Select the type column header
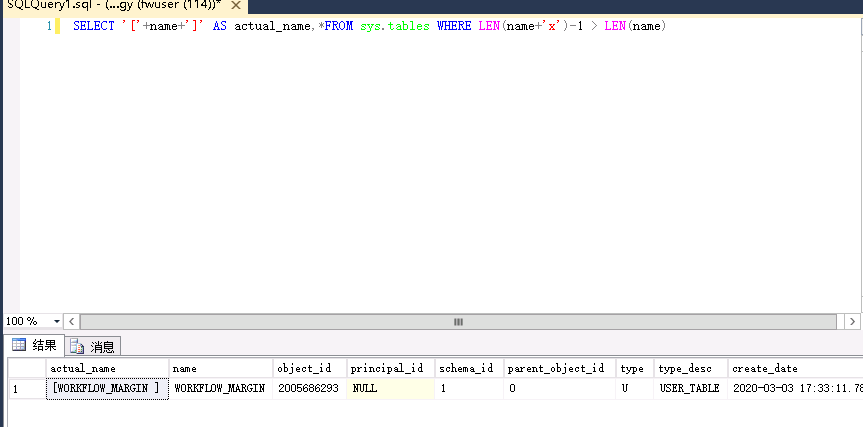 point(635,369)
